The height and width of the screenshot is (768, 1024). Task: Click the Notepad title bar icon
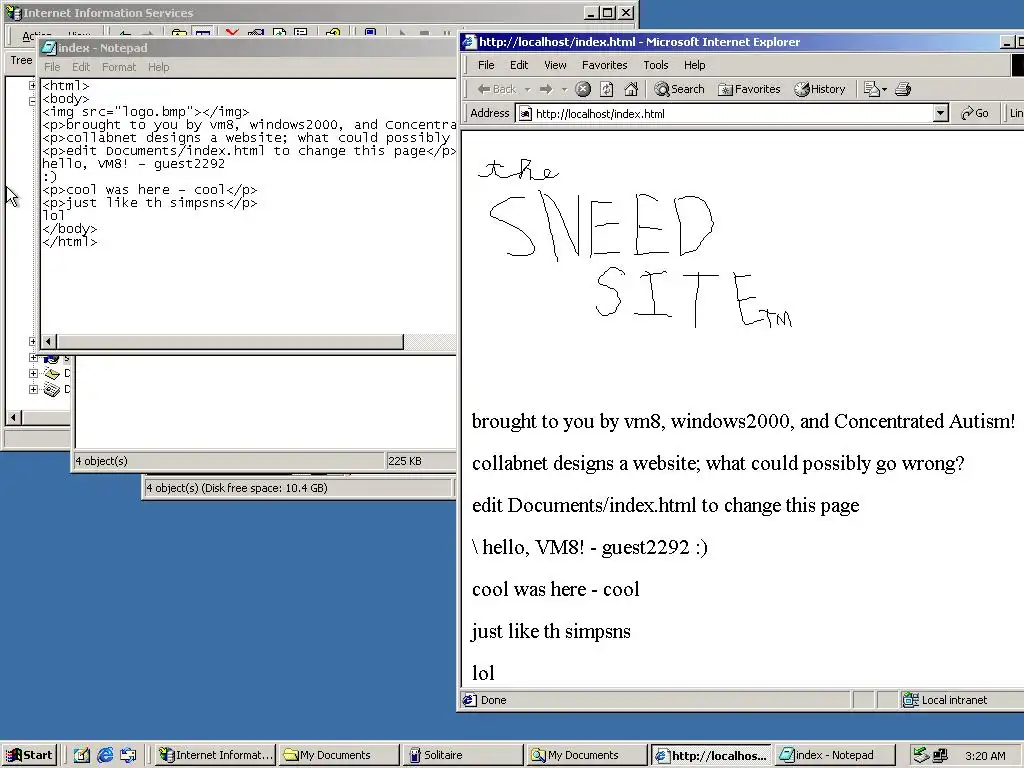(49, 48)
